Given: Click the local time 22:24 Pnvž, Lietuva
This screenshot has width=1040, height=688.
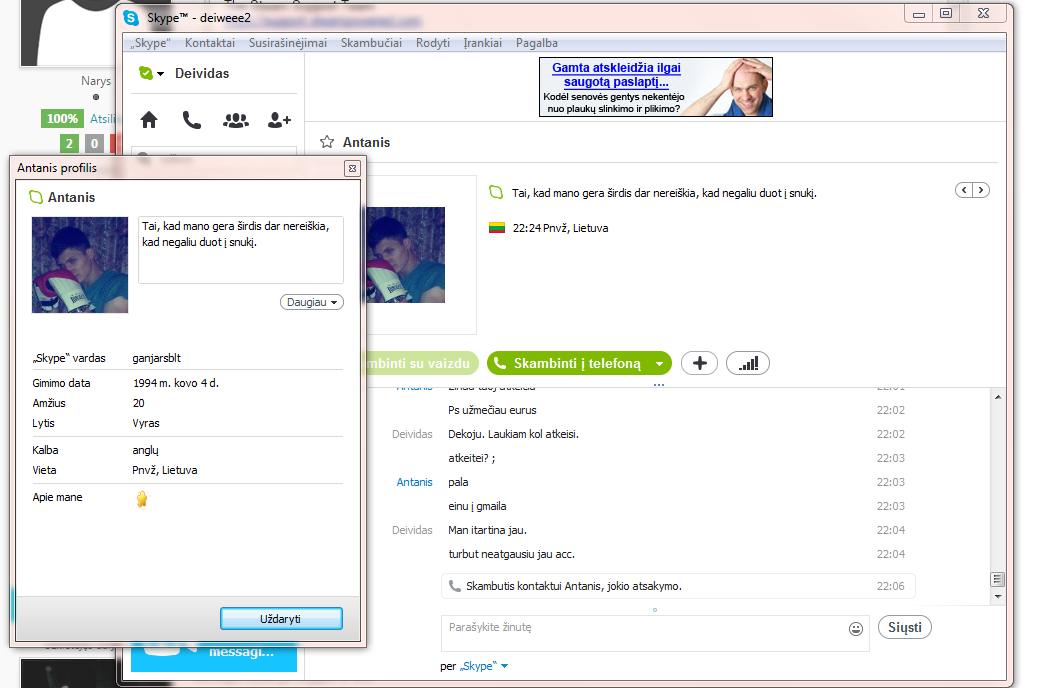Looking at the screenshot, I should (x=560, y=228).
